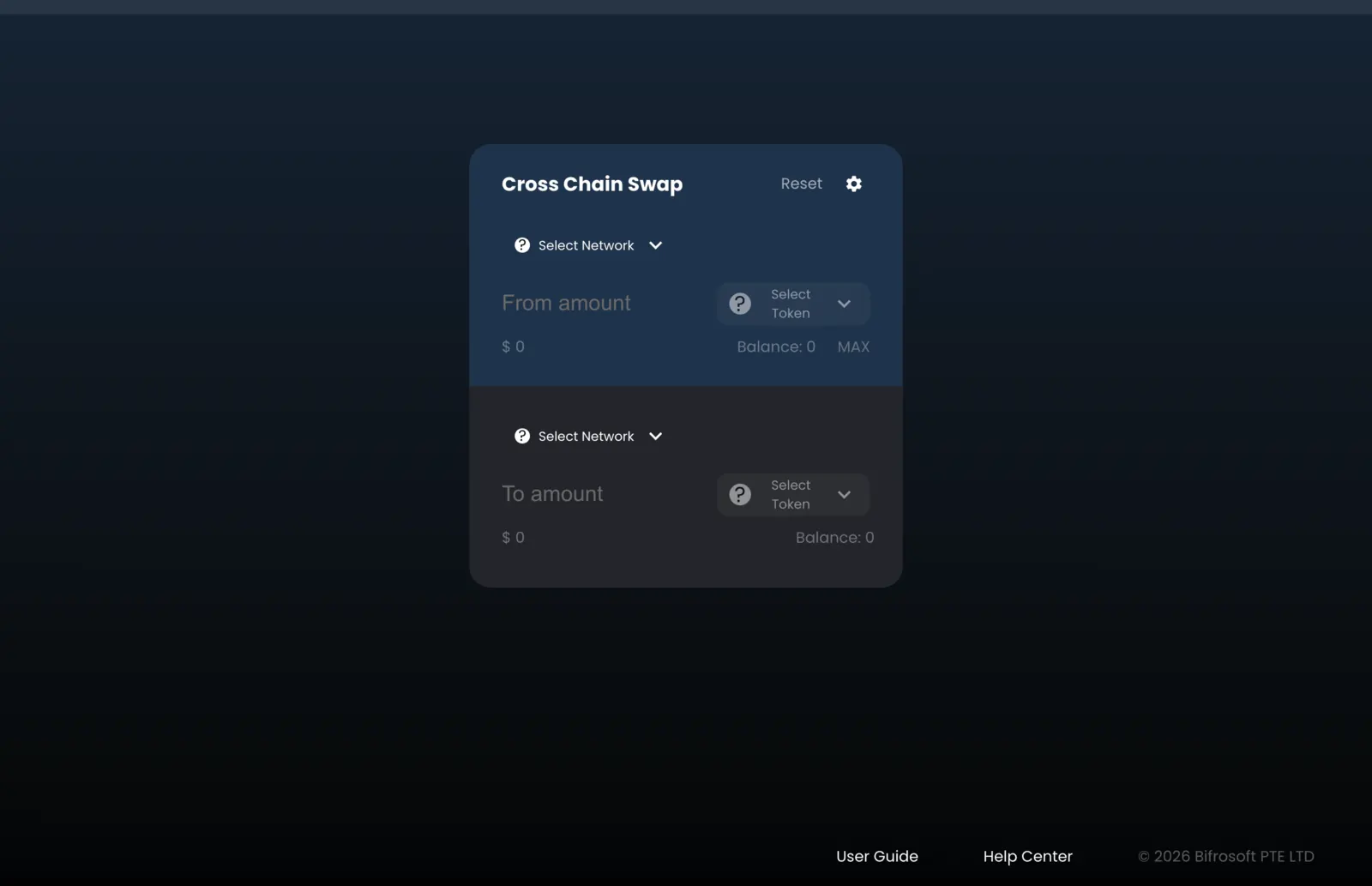
Task: Open destination Select Network dropdown above To amount
Action: point(588,437)
